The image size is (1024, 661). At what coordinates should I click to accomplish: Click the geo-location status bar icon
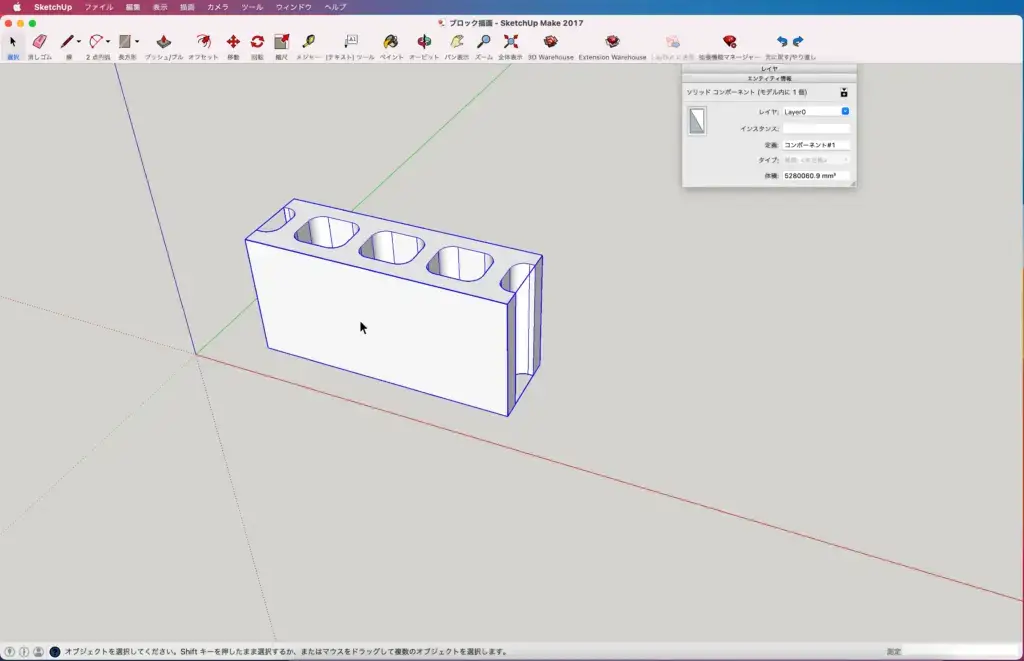(x=9, y=651)
